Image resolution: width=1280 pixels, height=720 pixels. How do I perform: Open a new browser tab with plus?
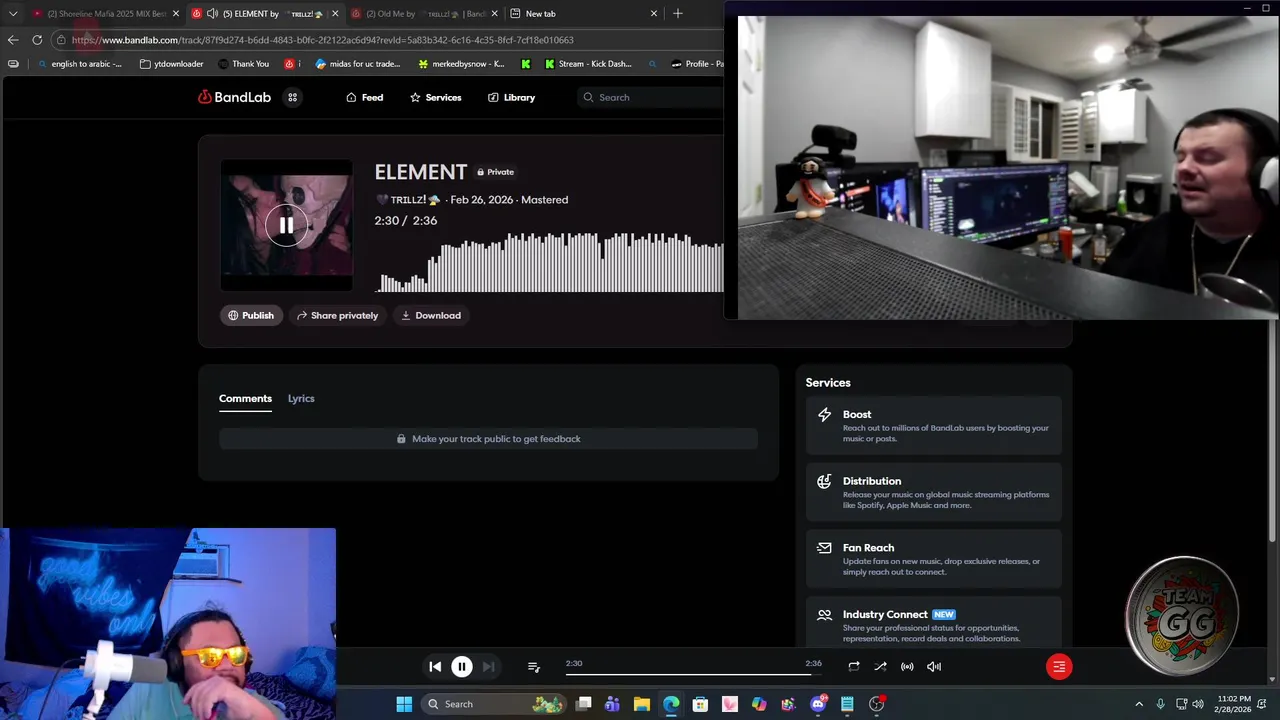677,14
